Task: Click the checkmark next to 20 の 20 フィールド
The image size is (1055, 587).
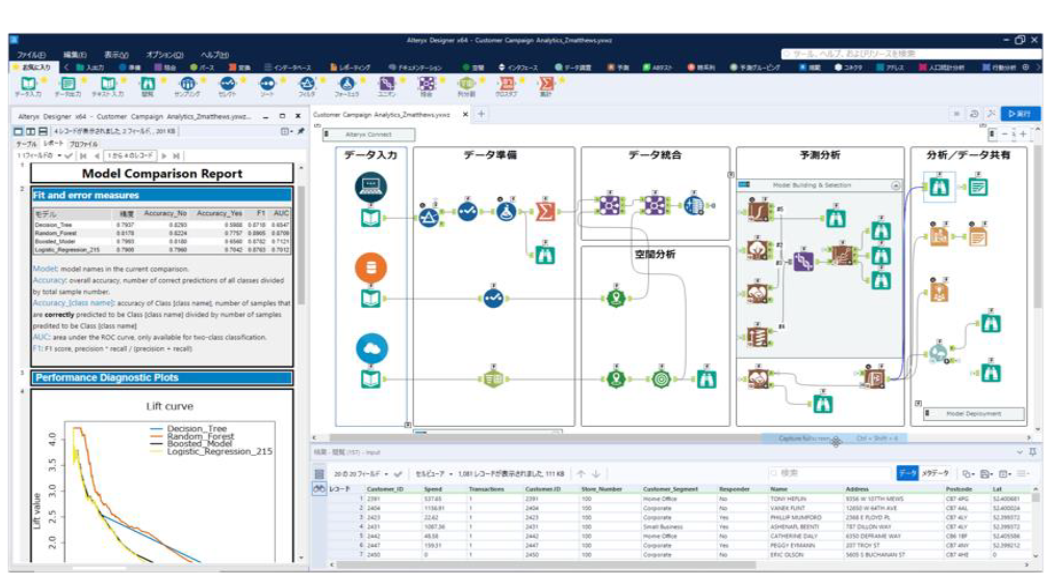Action: pos(398,474)
